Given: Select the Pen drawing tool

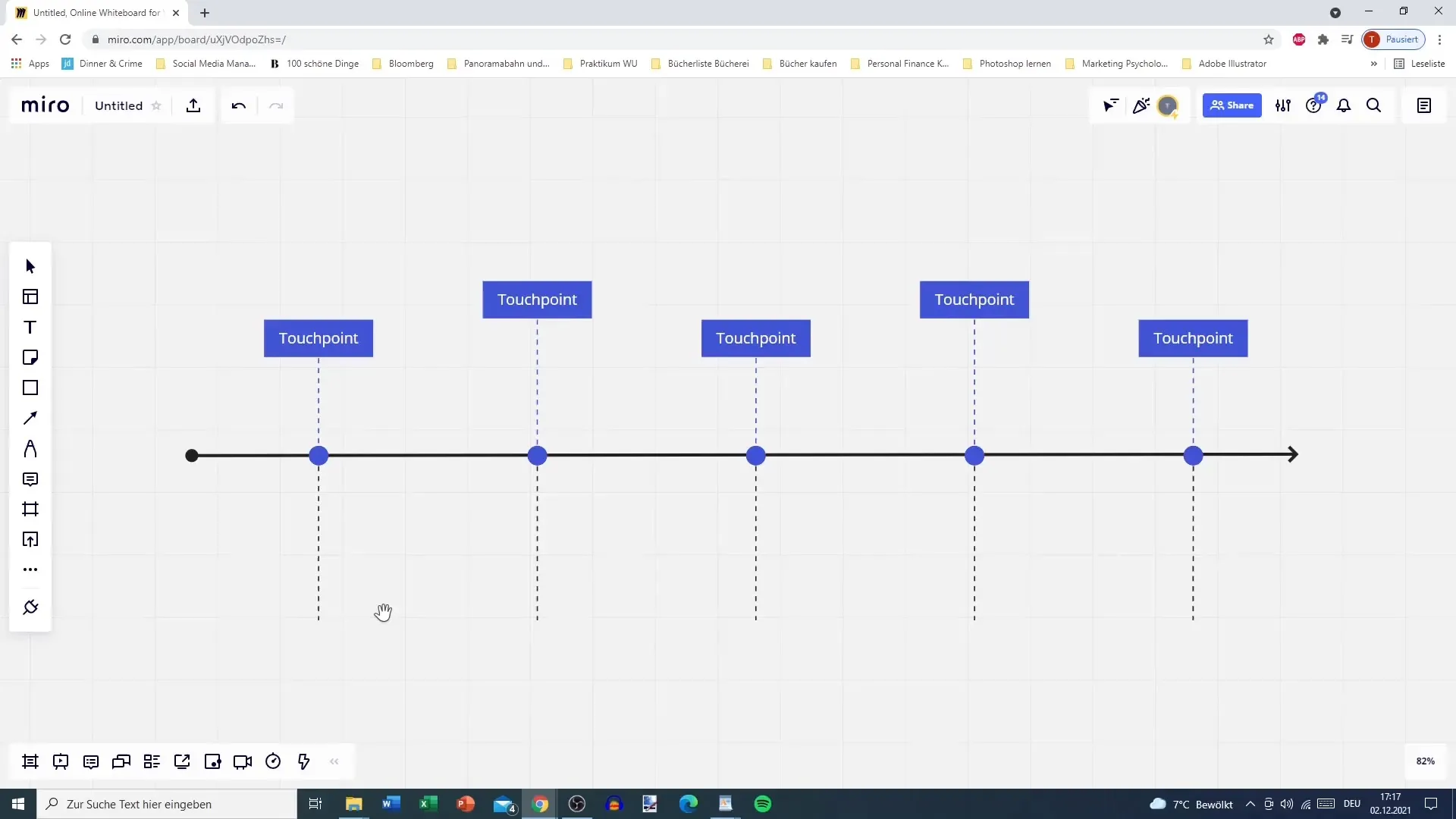Looking at the screenshot, I should point(30,448).
